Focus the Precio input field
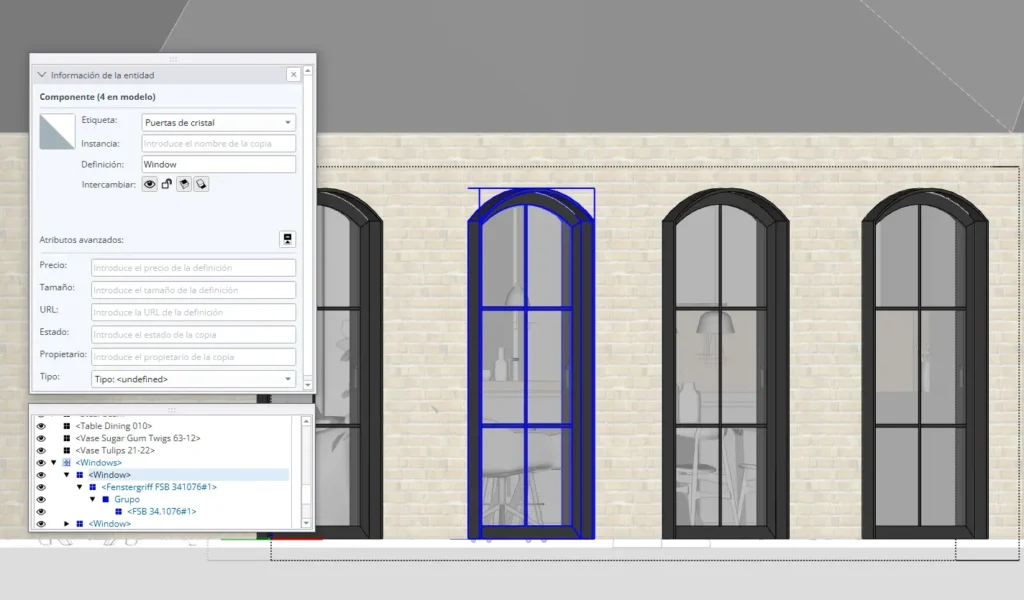 [x=193, y=268]
